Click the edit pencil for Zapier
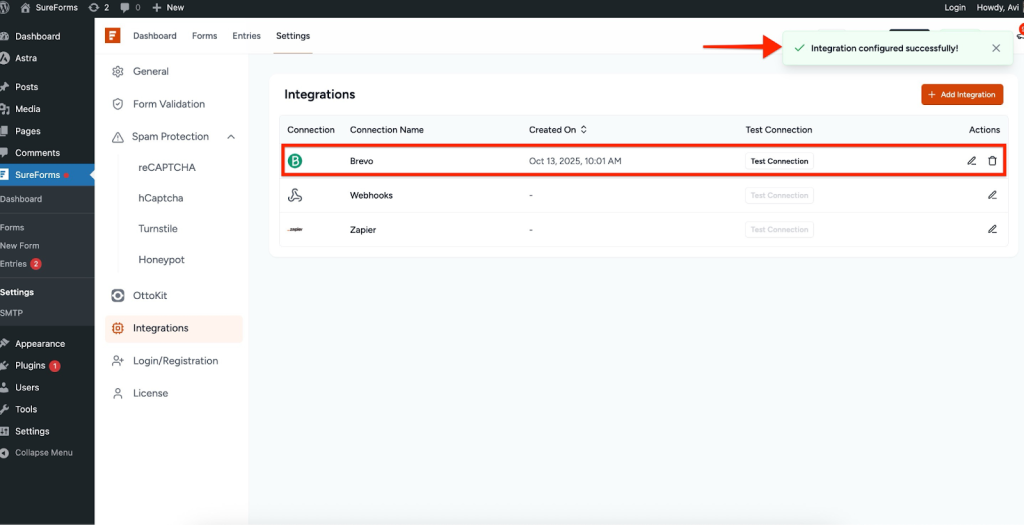Screen dimensions: 1024x525 point(992,229)
